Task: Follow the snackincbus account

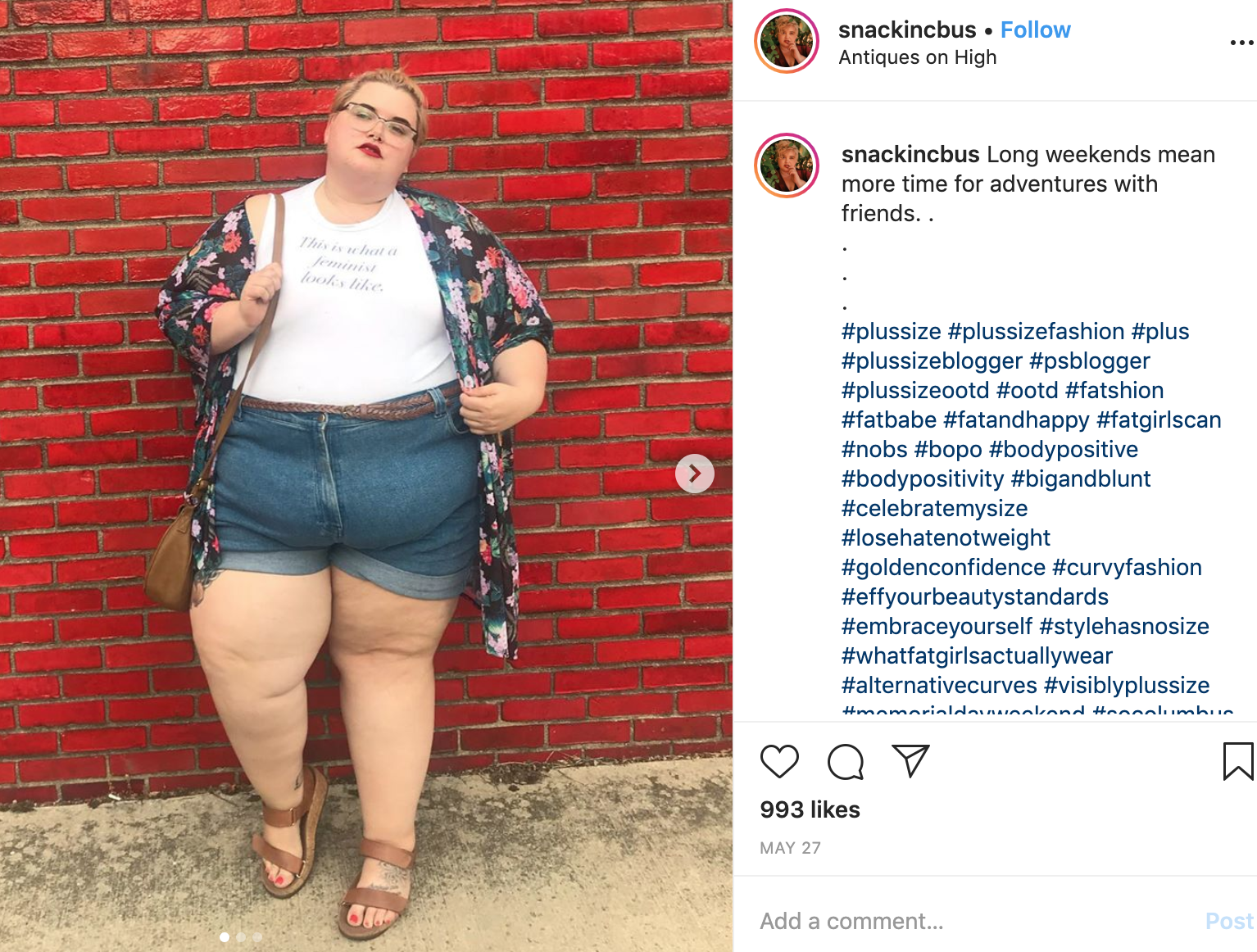Action: 1035,30
